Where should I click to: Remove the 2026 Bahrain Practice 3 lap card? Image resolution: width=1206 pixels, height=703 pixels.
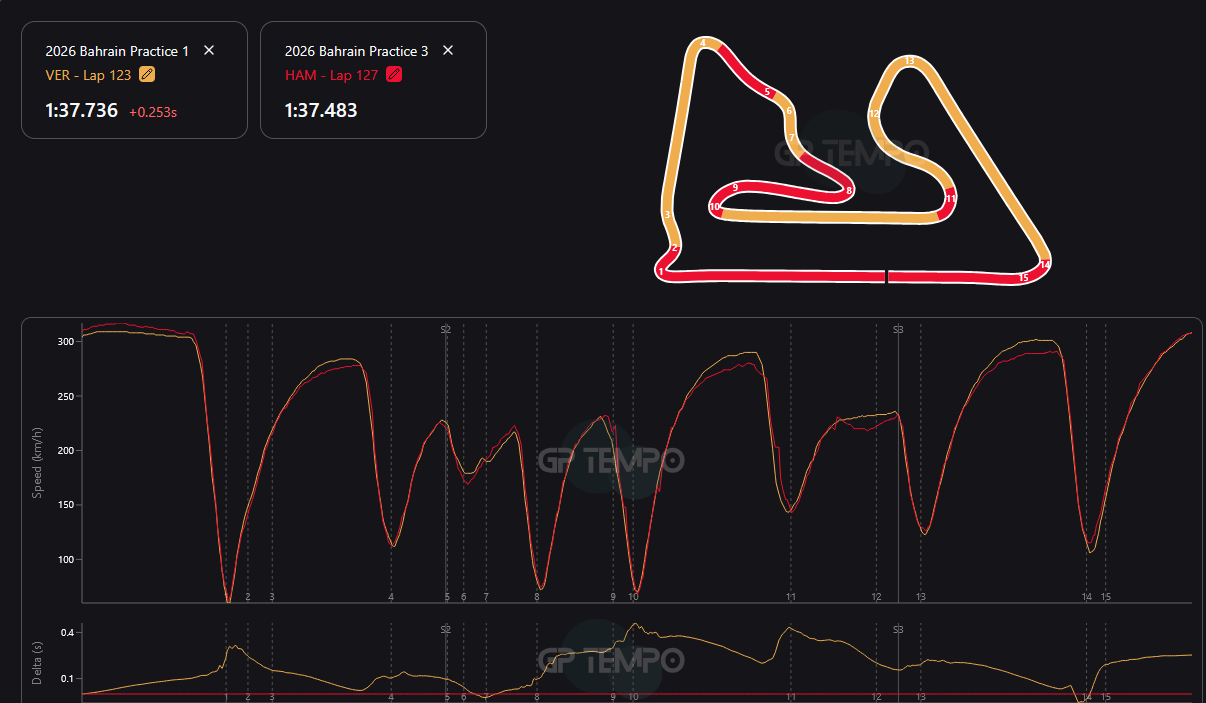pos(448,50)
